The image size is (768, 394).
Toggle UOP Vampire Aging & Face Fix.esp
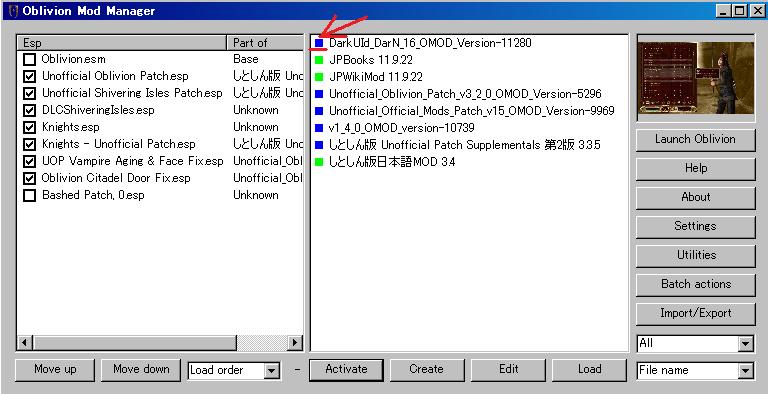tap(29, 161)
